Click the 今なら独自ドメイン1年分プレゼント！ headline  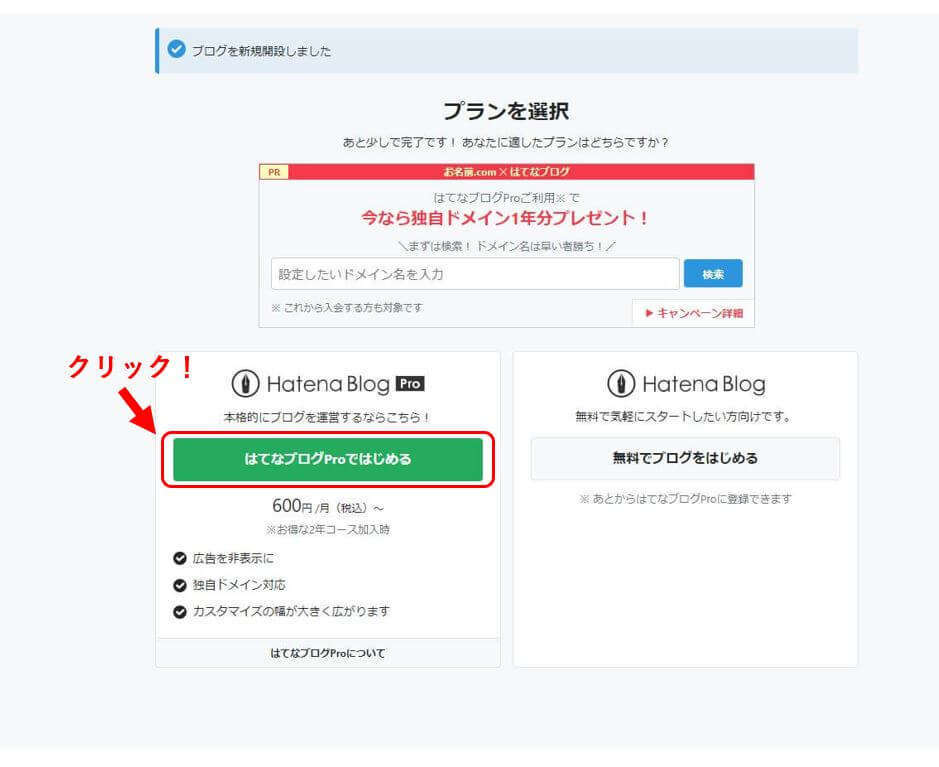coord(505,218)
